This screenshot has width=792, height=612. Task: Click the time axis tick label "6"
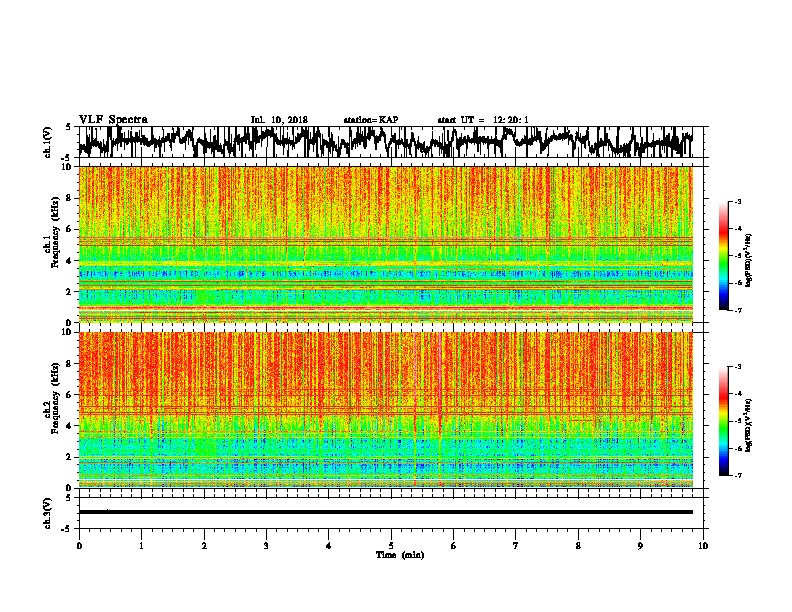[453, 546]
